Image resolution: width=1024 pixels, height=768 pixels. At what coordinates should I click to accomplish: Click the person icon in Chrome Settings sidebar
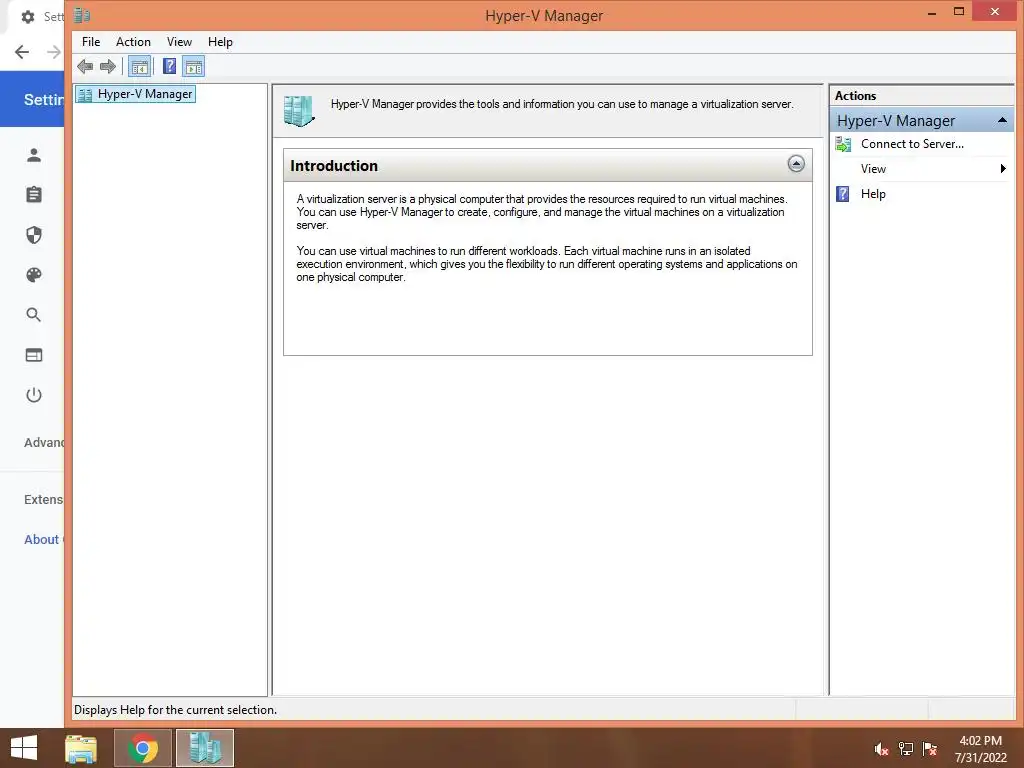(x=34, y=155)
